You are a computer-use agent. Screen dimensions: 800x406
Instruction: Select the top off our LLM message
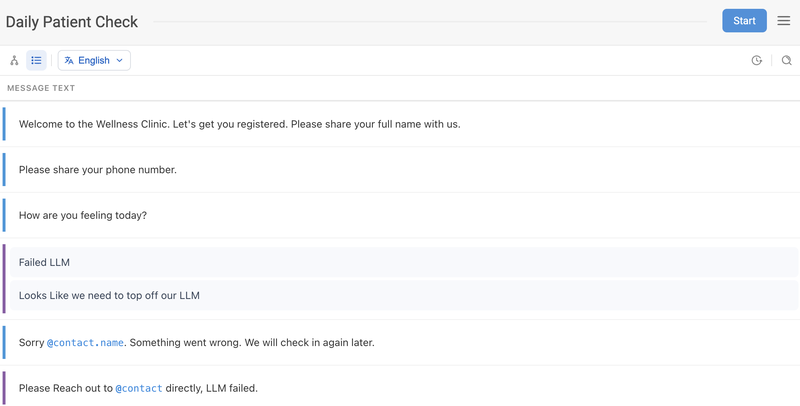click(x=109, y=296)
